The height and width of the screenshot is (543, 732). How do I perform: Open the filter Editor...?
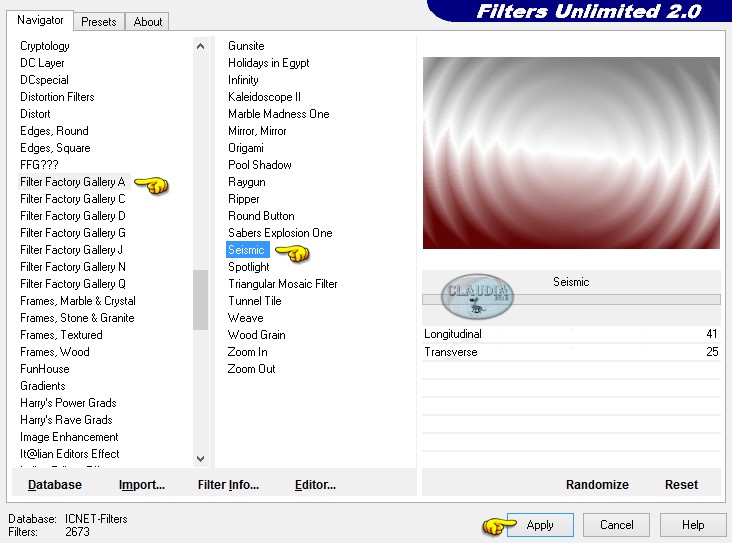point(315,485)
